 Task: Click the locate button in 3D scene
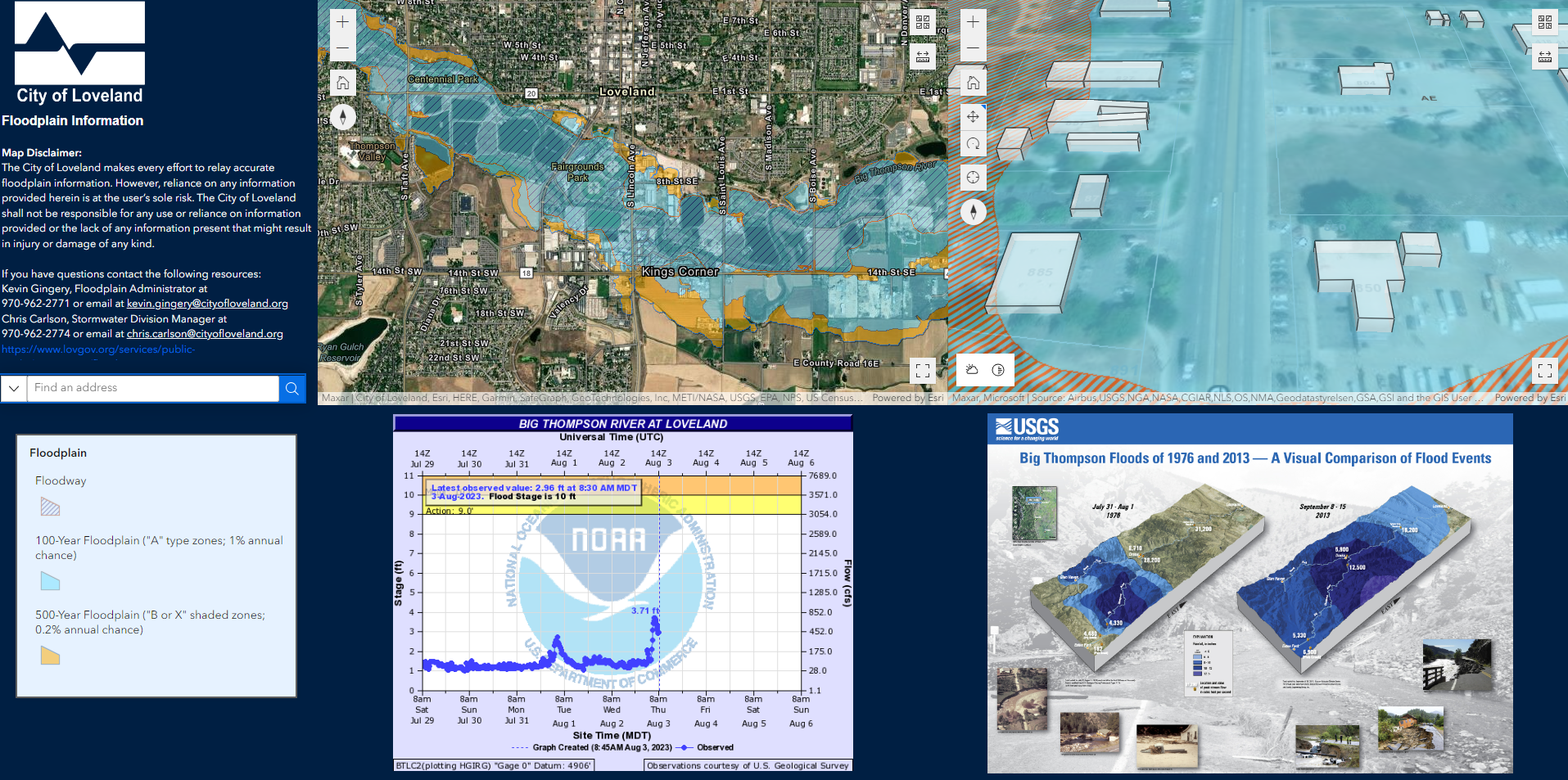(973, 178)
